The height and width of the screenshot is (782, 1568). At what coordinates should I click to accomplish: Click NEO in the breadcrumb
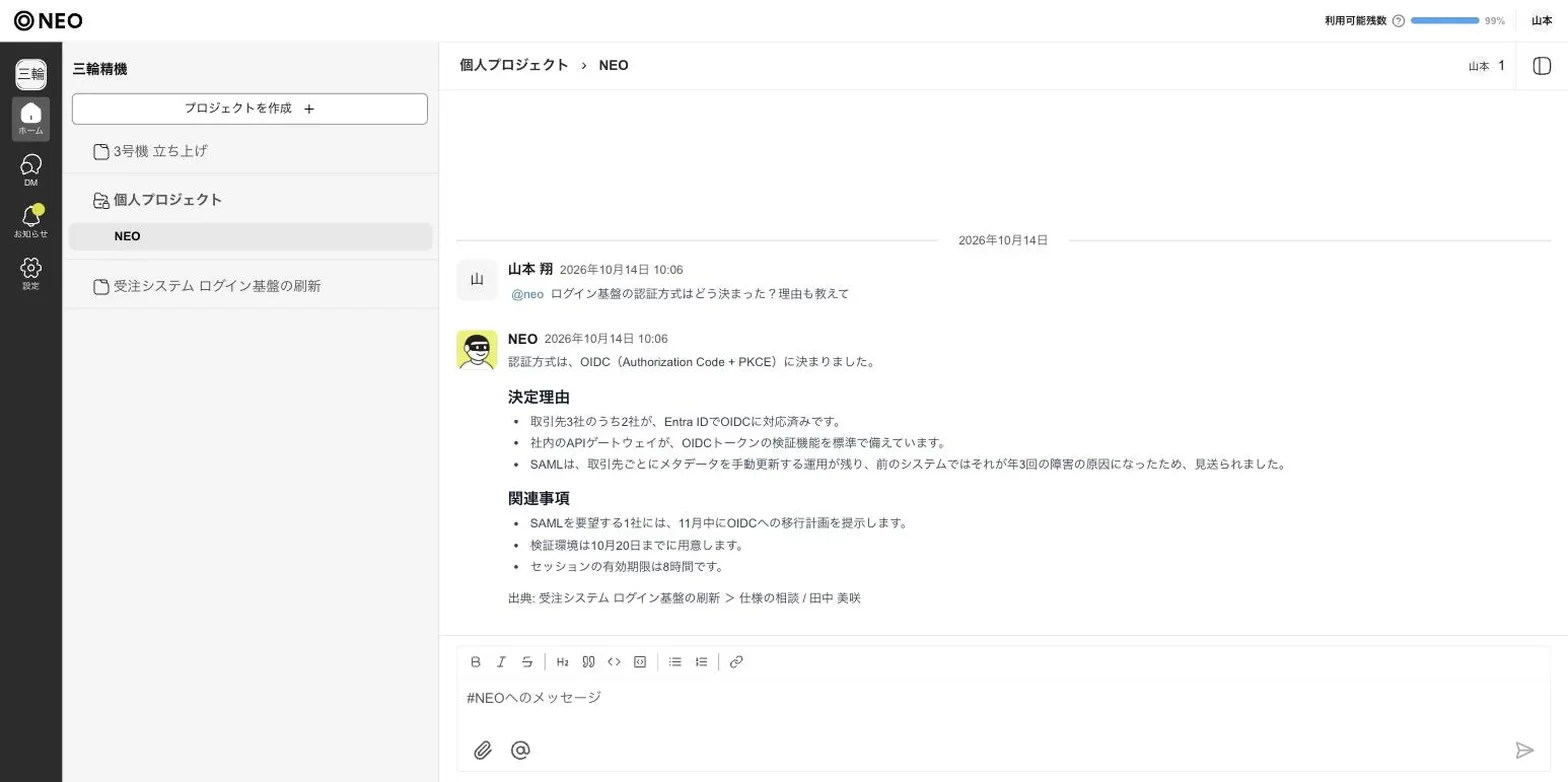pos(613,65)
